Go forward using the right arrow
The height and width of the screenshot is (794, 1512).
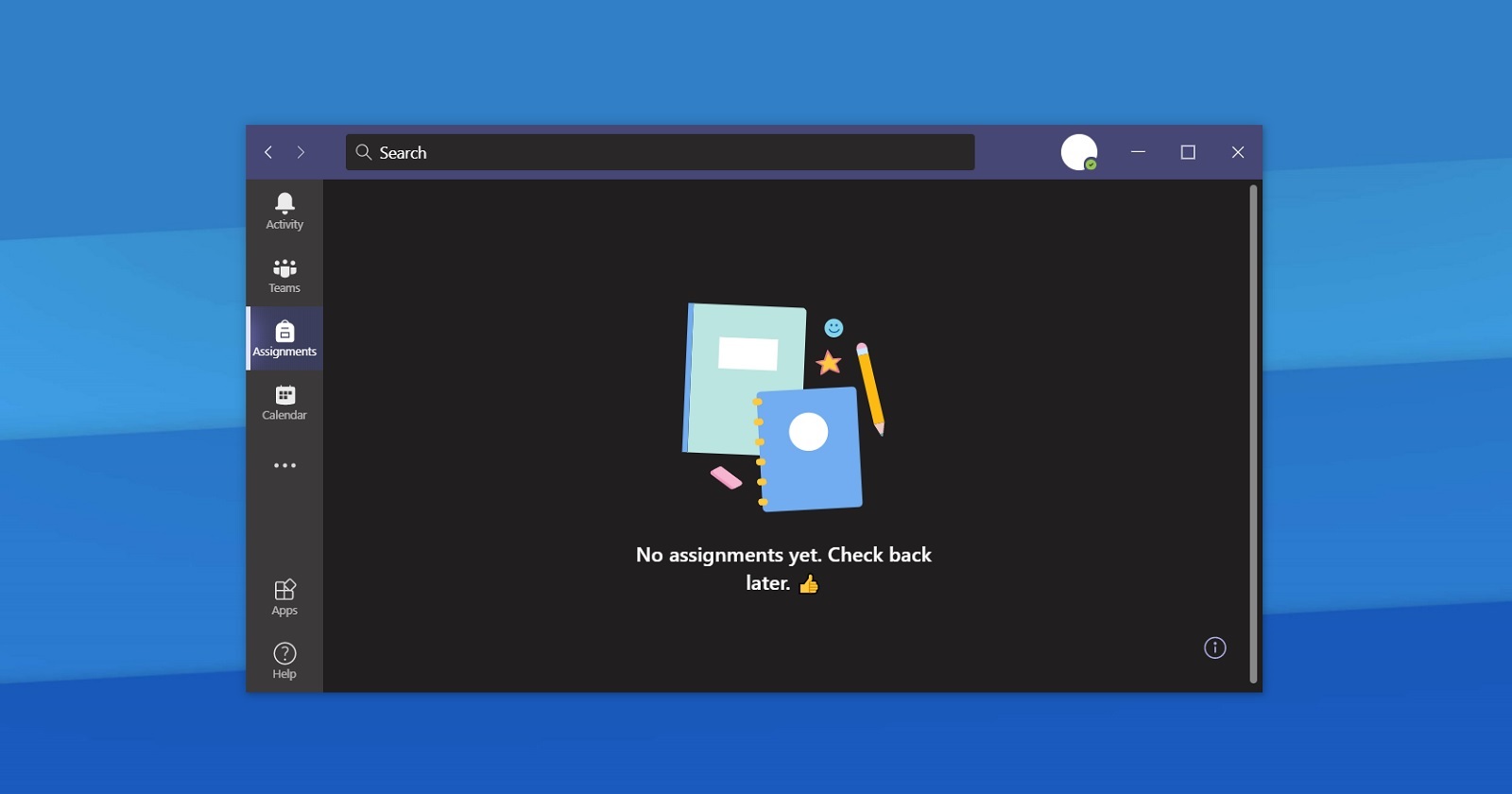301,152
